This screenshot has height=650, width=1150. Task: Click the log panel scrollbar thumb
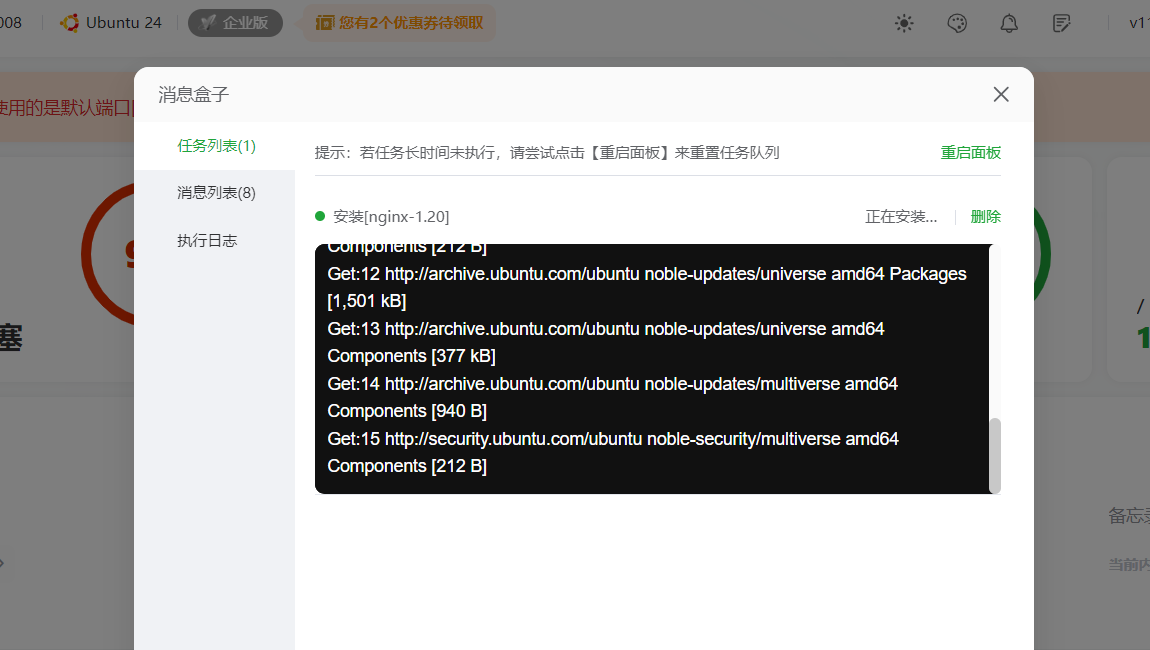(995, 457)
